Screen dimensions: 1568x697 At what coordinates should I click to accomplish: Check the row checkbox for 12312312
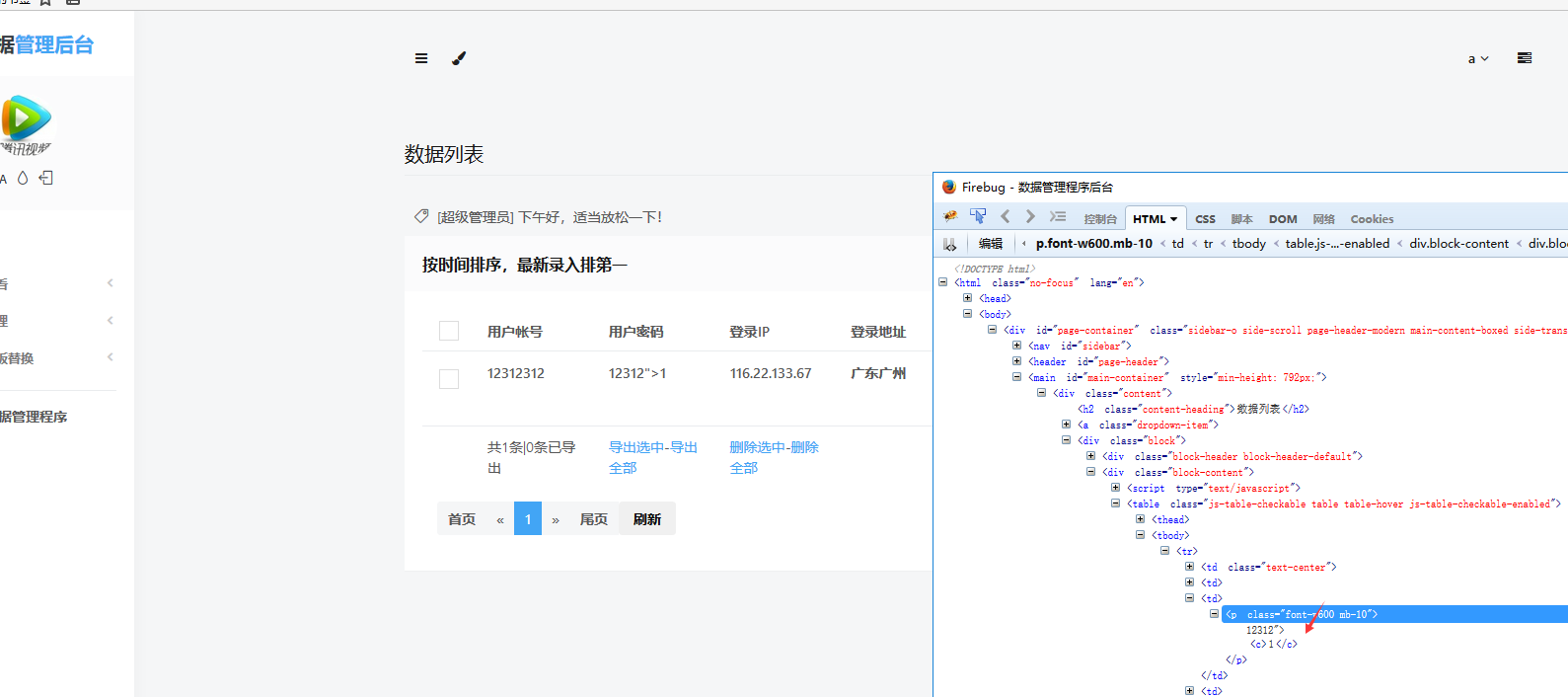tap(449, 379)
